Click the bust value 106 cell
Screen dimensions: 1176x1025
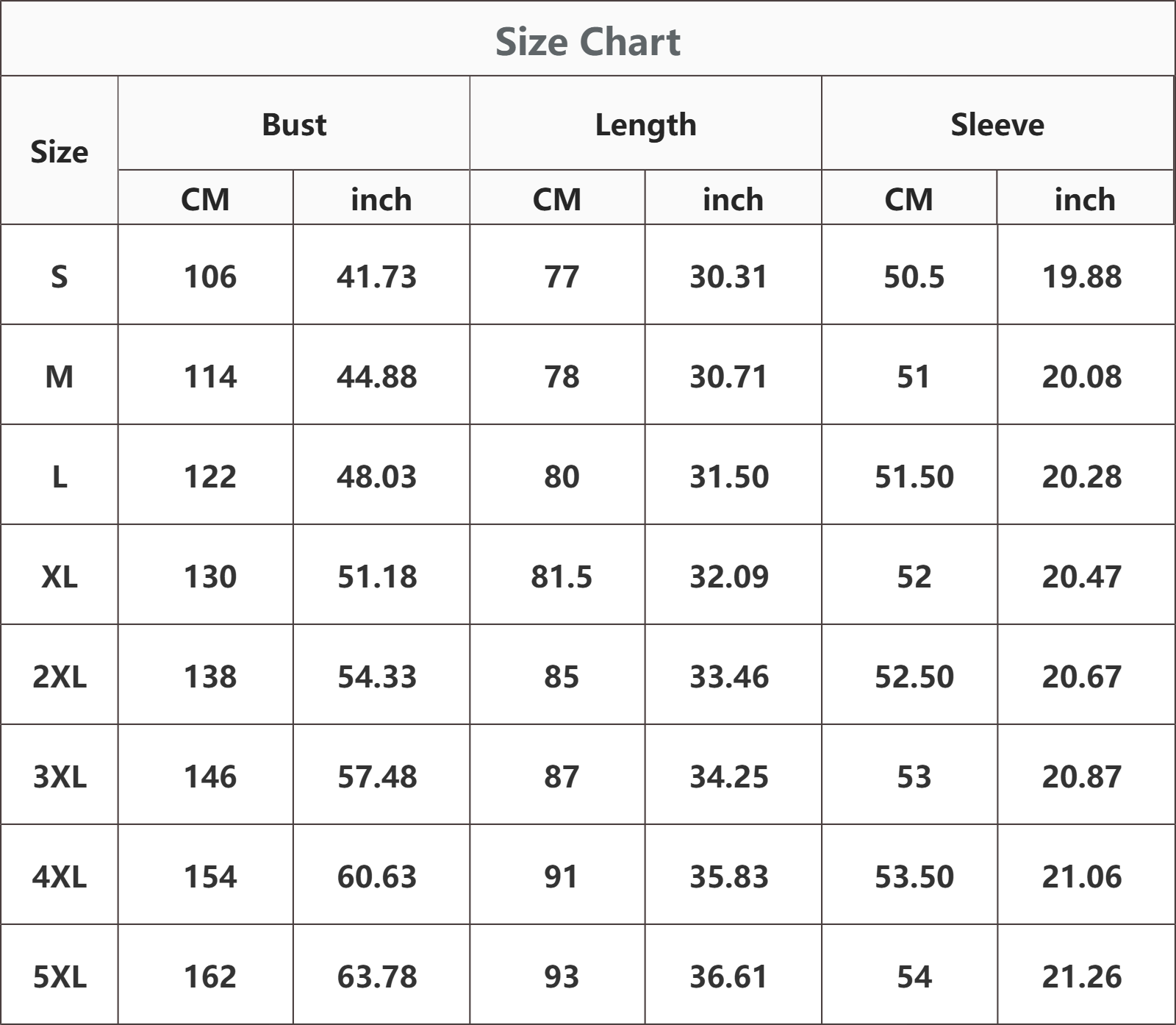[x=206, y=275]
